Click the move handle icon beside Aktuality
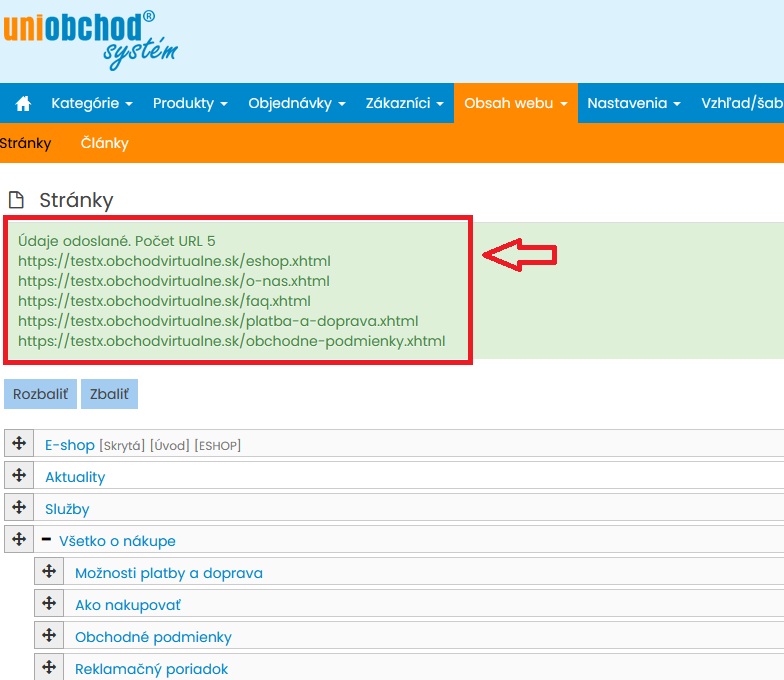This screenshot has height=680, width=784. point(19,476)
